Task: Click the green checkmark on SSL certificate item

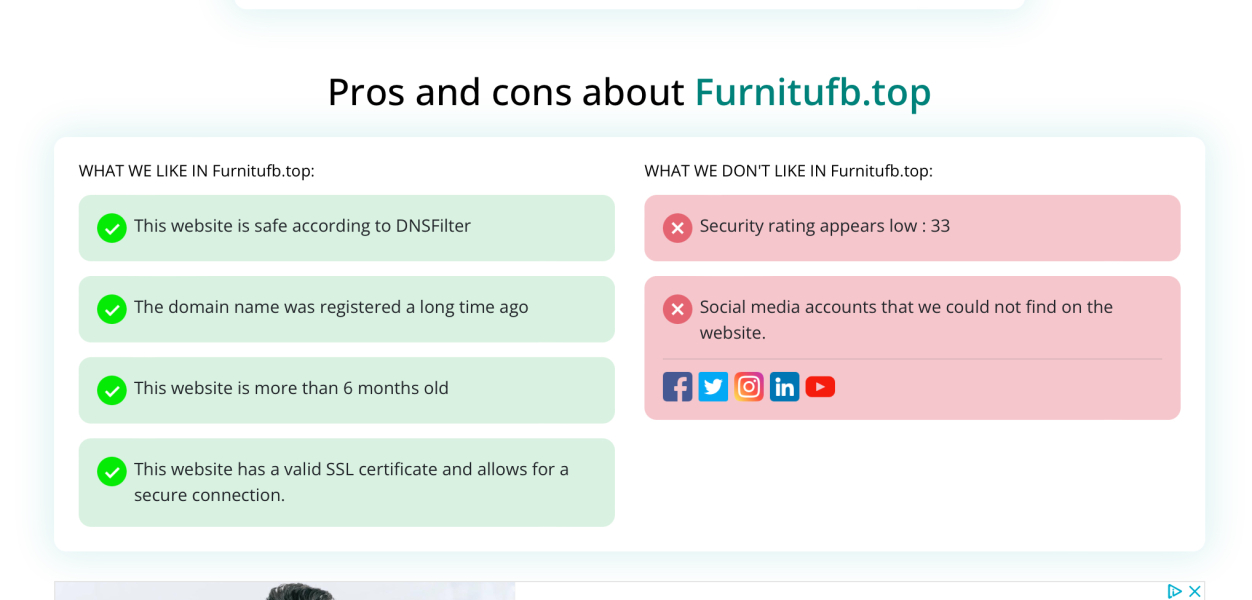Action: [111, 471]
